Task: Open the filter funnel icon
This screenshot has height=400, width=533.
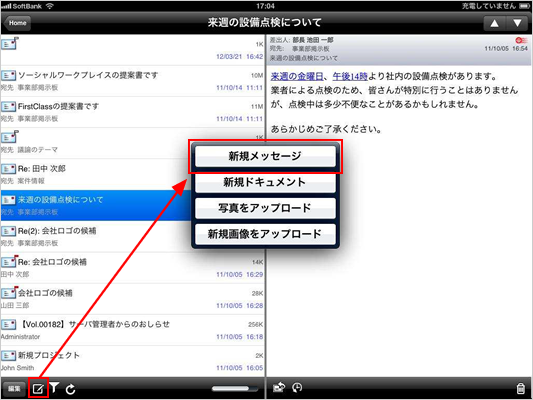Action: [x=54, y=387]
